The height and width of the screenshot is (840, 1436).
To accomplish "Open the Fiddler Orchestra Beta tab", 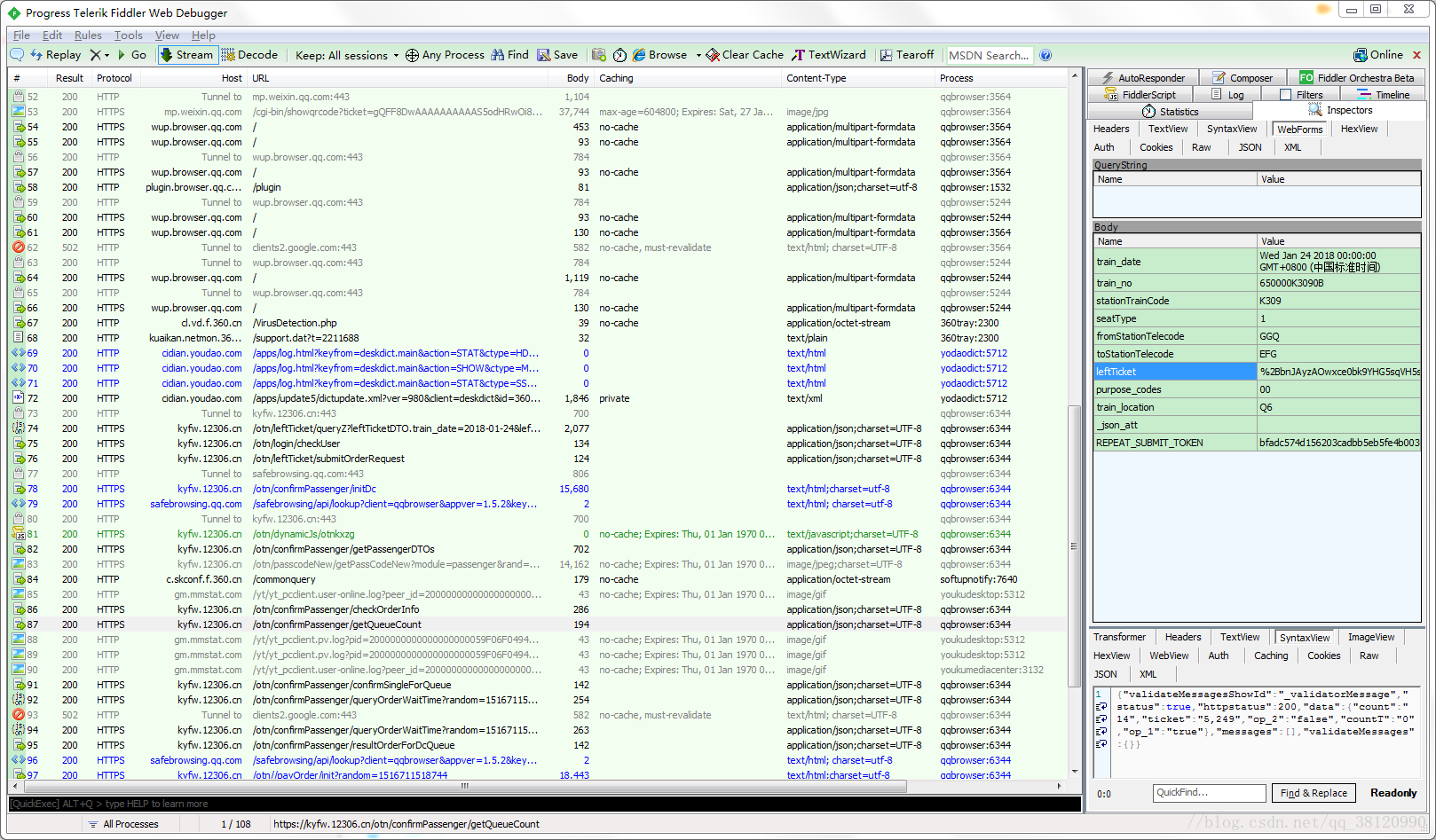I will [x=1357, y=78].
